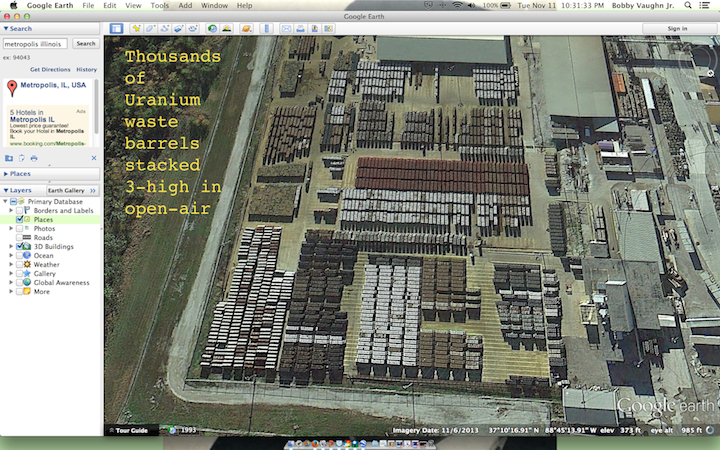This screenshot has width=720, height=450.
Task: Toggle the Primary Database checkbox
Action: point(13,202)
